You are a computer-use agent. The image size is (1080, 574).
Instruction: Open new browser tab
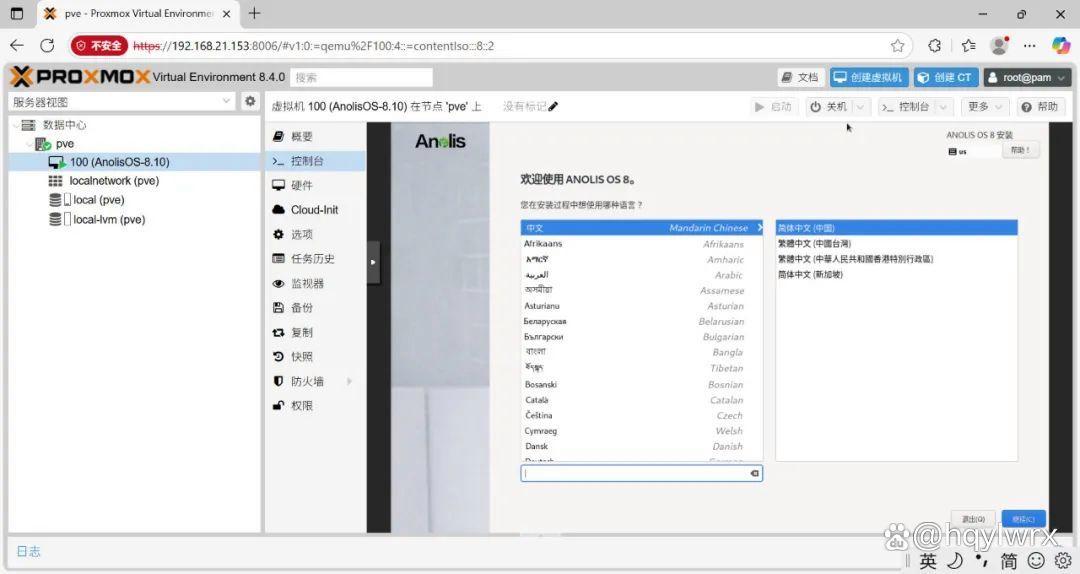click(254, 13)
